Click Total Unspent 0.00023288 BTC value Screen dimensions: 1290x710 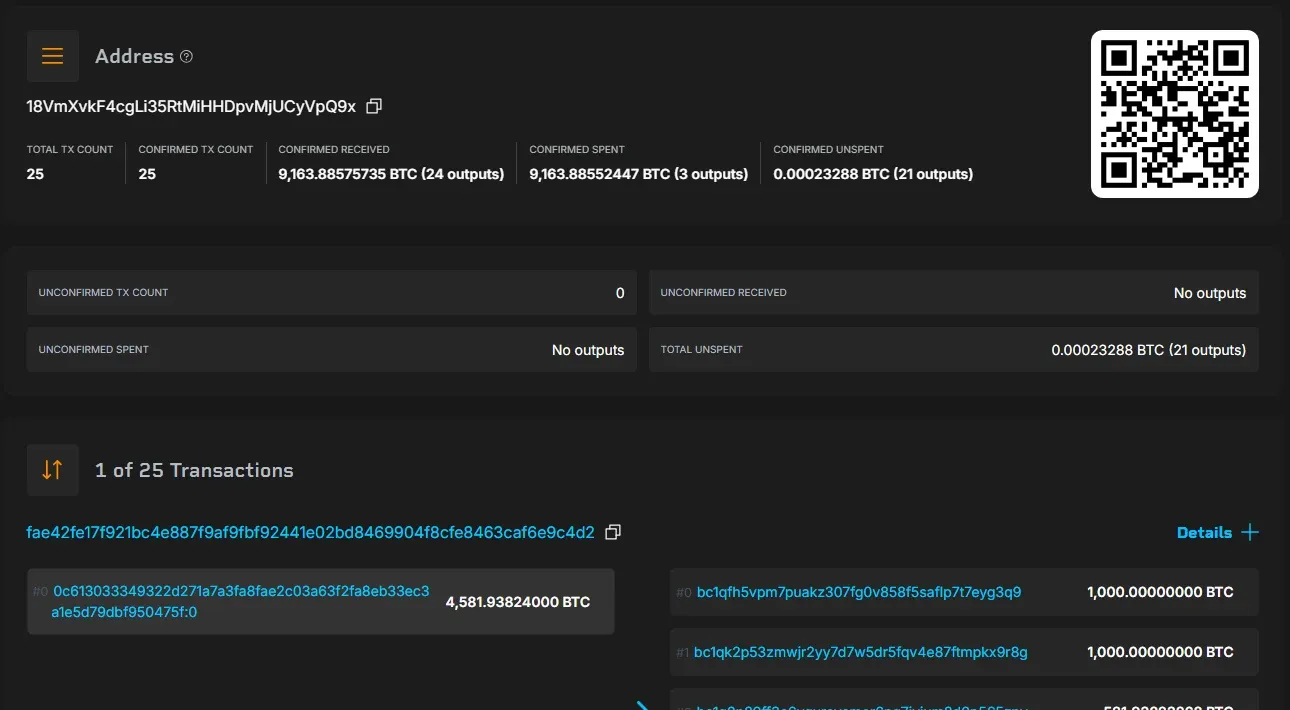tap(1149, 350)
